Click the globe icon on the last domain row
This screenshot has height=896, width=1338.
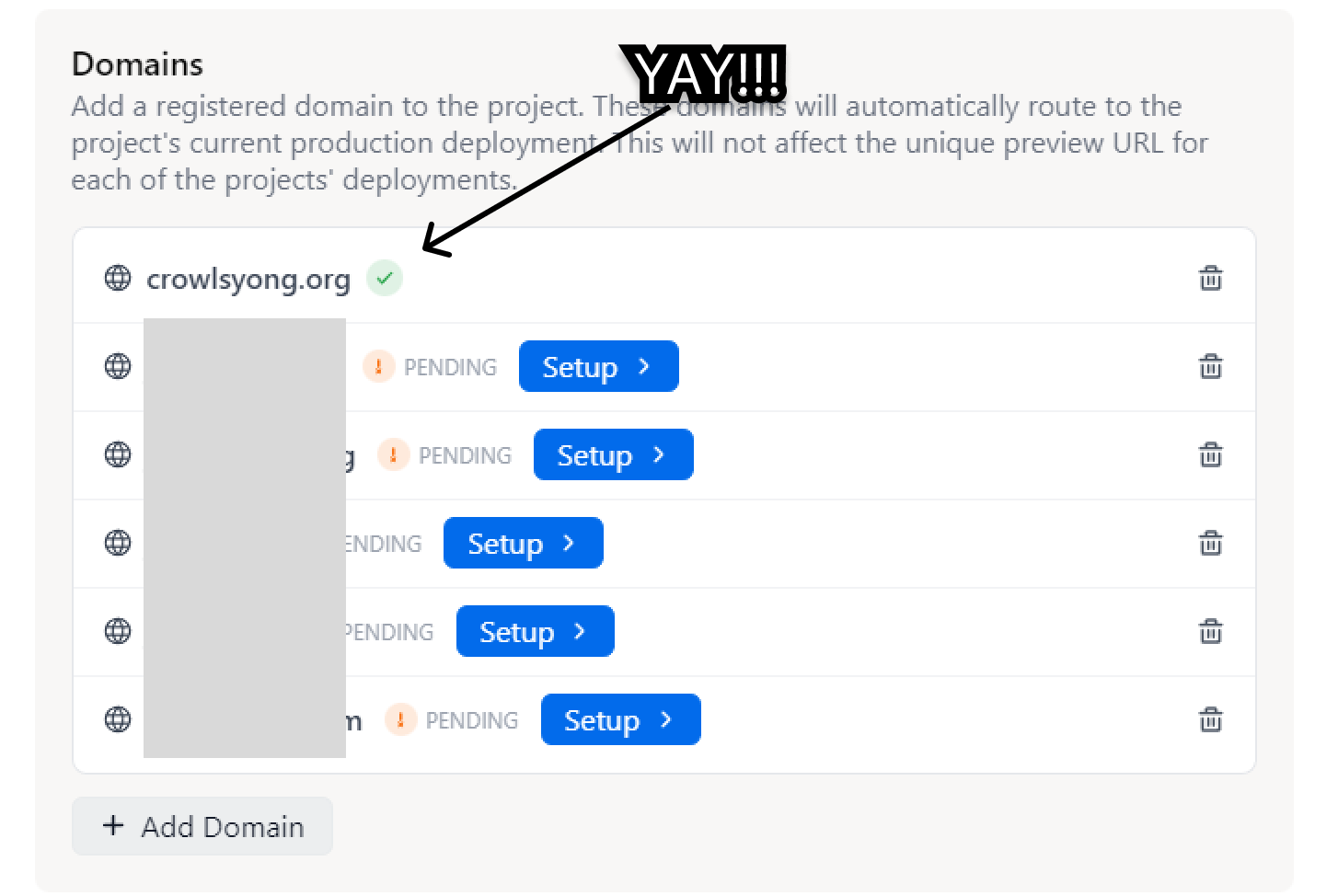(x=118, y=720)
